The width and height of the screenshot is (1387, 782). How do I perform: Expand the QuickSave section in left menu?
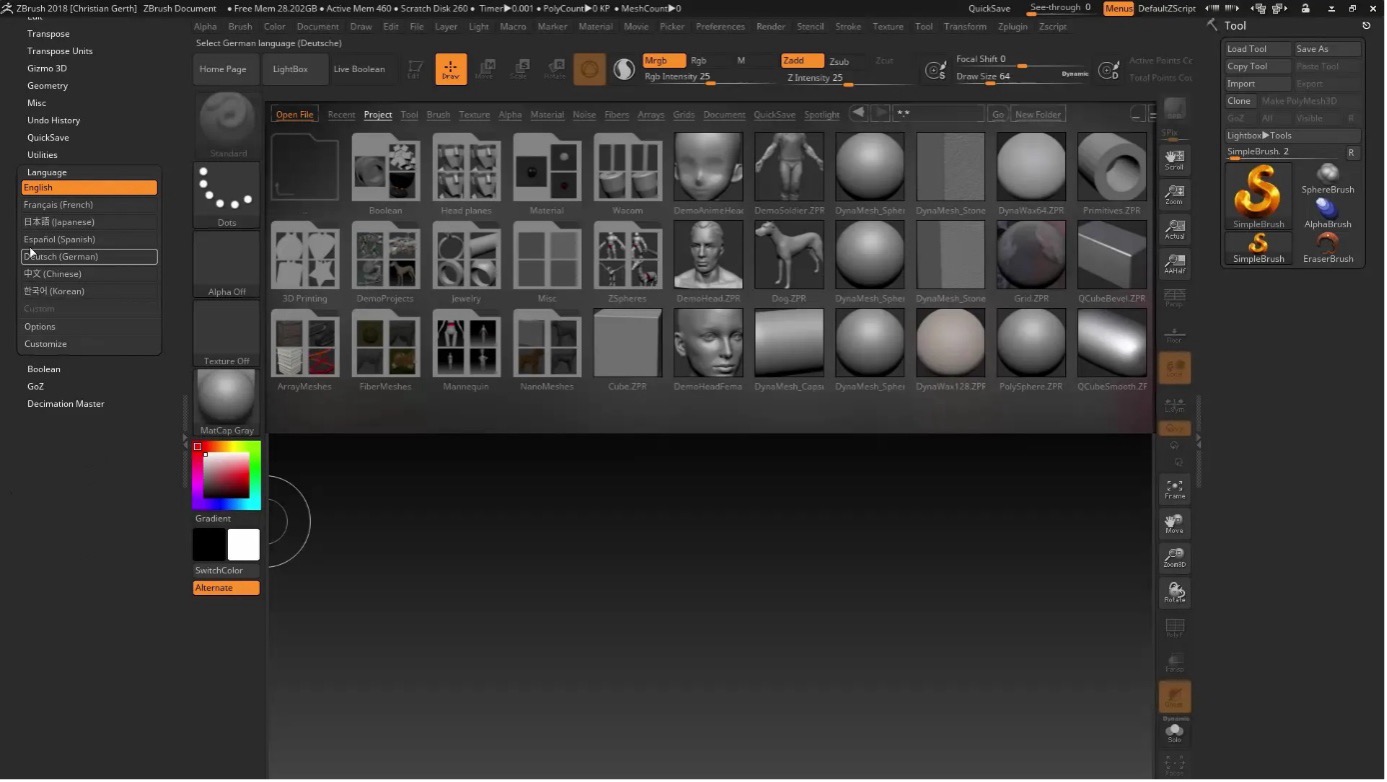coord(48,137)
